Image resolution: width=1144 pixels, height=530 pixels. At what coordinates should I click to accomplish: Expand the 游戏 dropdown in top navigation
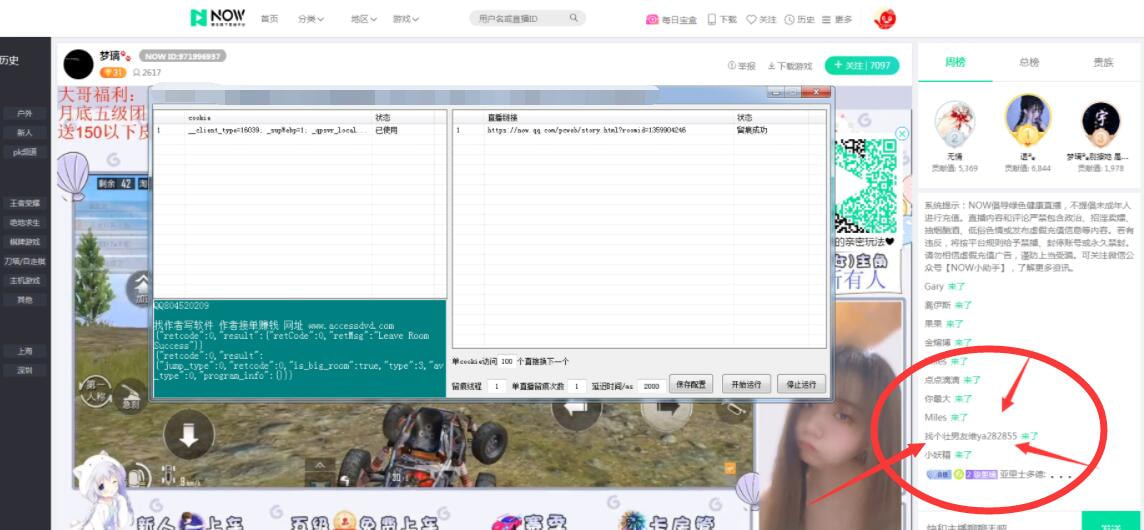pos(406,20)
